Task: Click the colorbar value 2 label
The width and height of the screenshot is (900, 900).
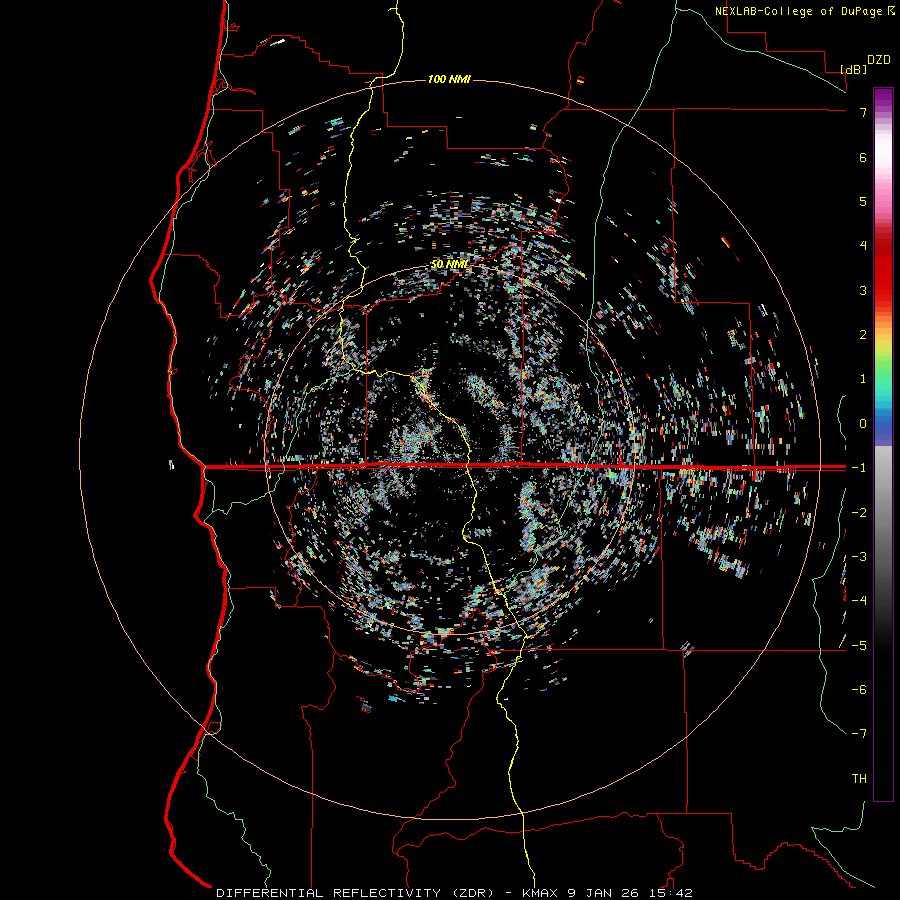Action: [x=863, y=335]
